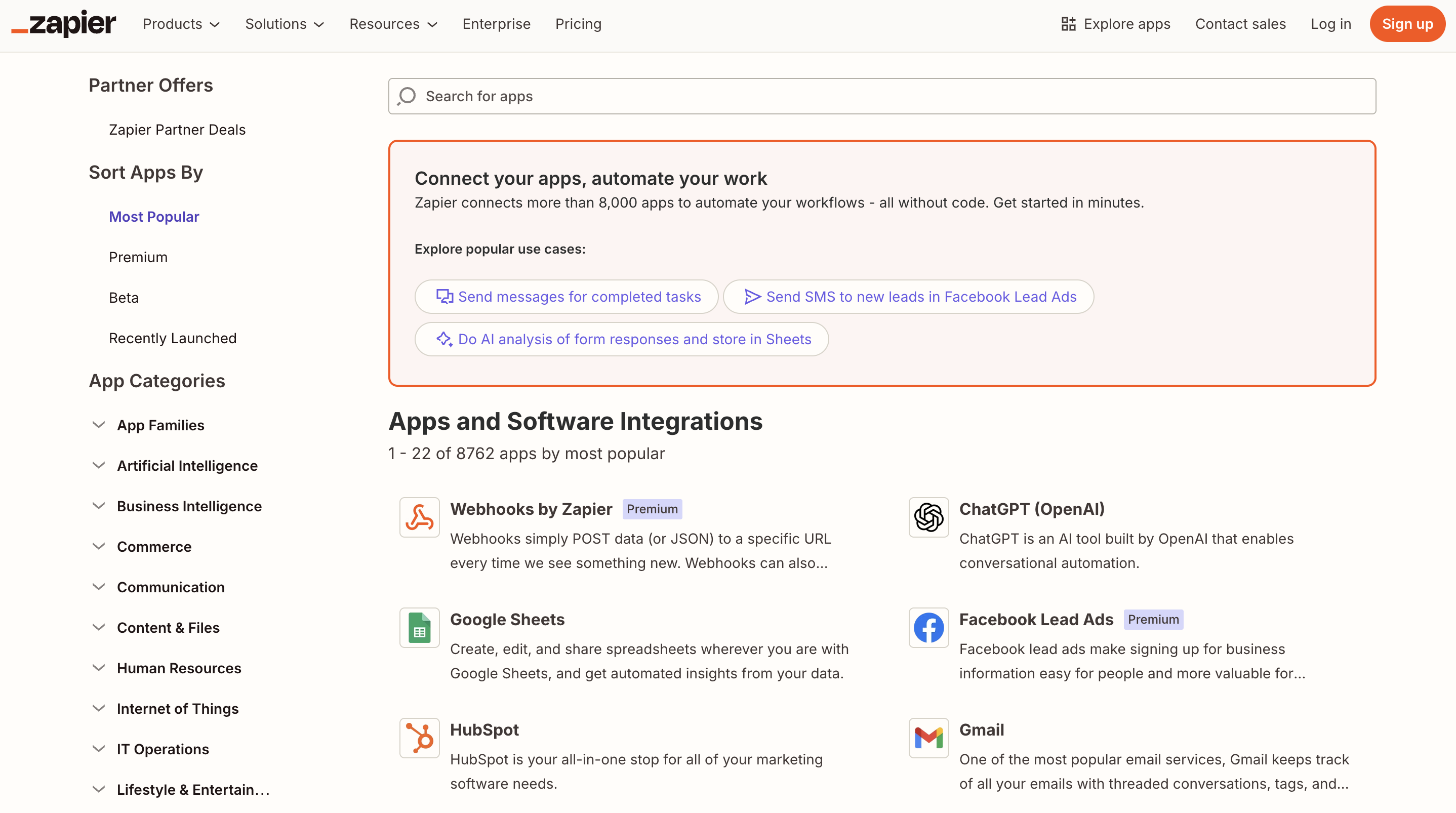Open Zapier Partner Deals

(x=177, y=130)
